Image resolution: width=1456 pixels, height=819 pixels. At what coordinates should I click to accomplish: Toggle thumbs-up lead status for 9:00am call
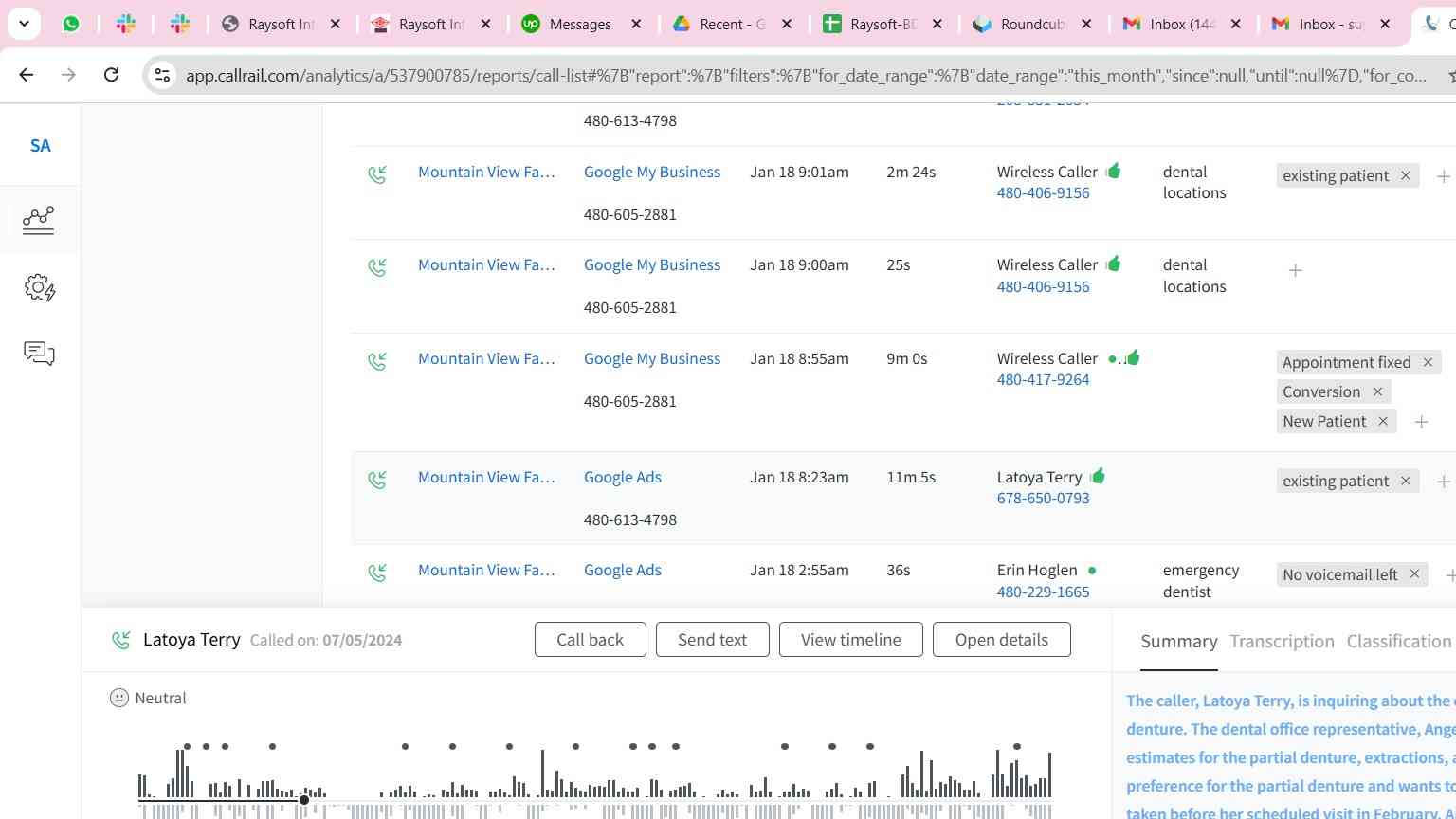click(x=1113, y=264)
